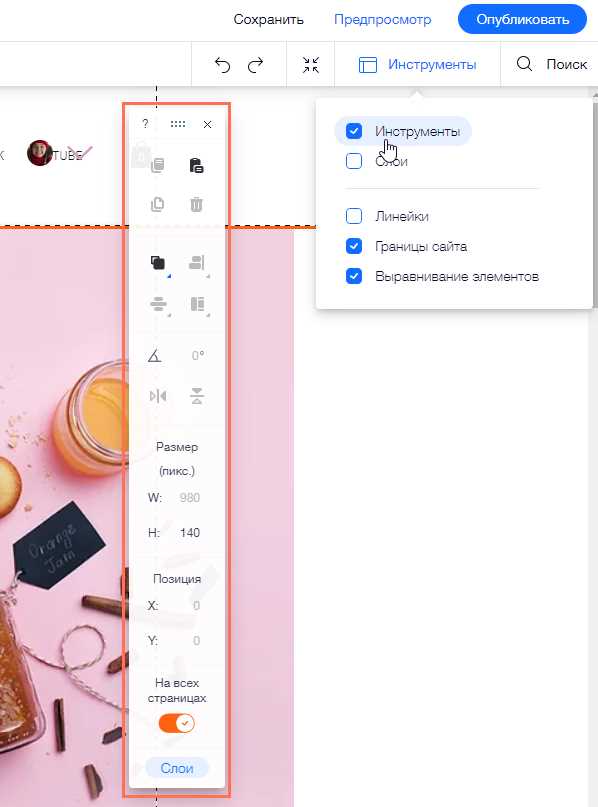598x807 pixels.
Task: Expand the arrange overlapping layers dropdown
Action: pyautogui.click(x=159, y=264)
